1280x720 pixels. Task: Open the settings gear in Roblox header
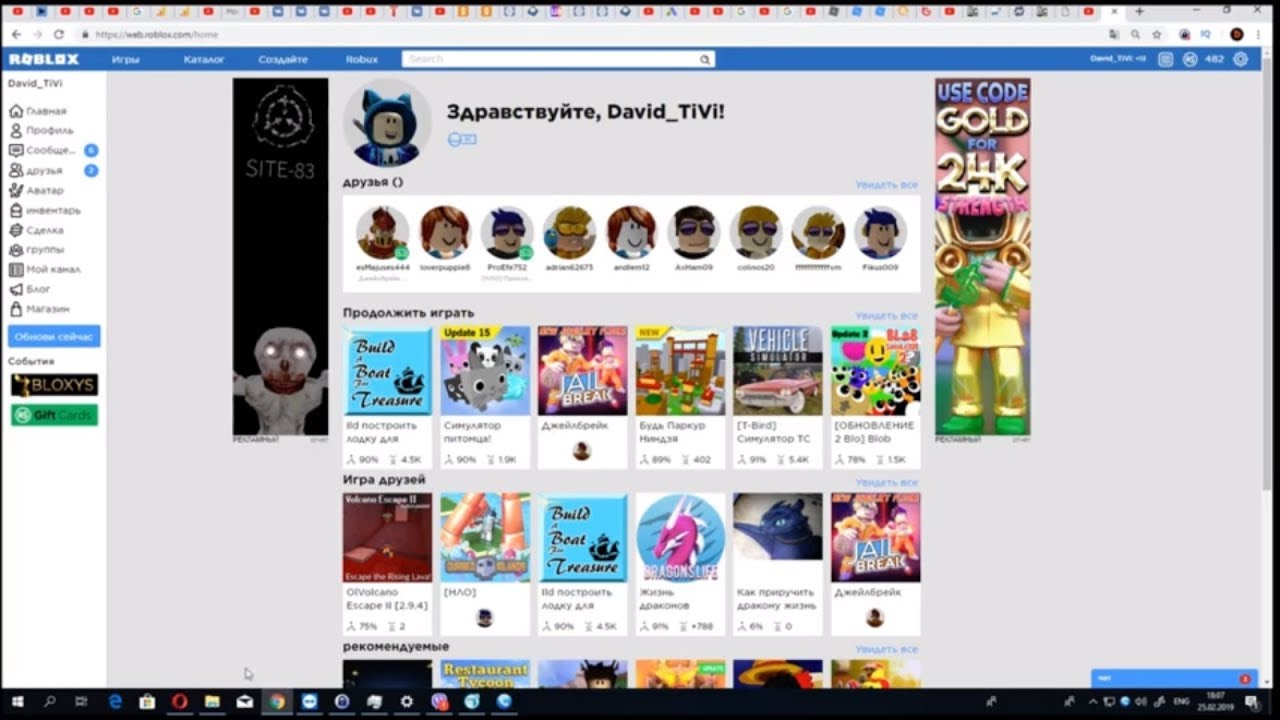(x=1241, y=60)
